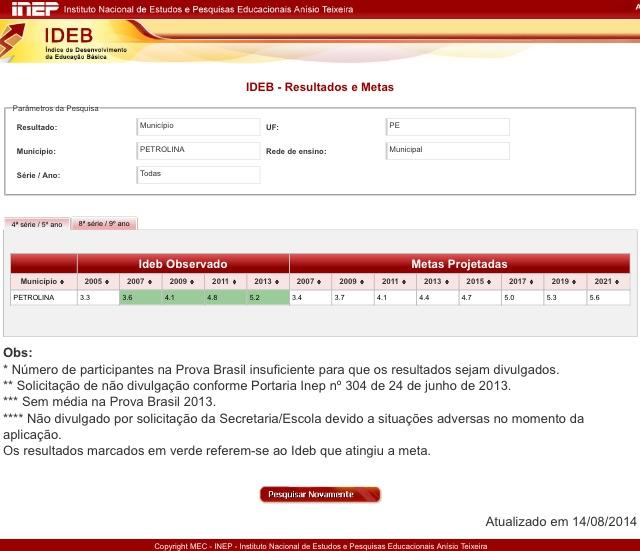The height and width of the screenshot is (551, 640).
Task: Open the 4ª série / 5º ano tab
Action: tap(37, 224)
